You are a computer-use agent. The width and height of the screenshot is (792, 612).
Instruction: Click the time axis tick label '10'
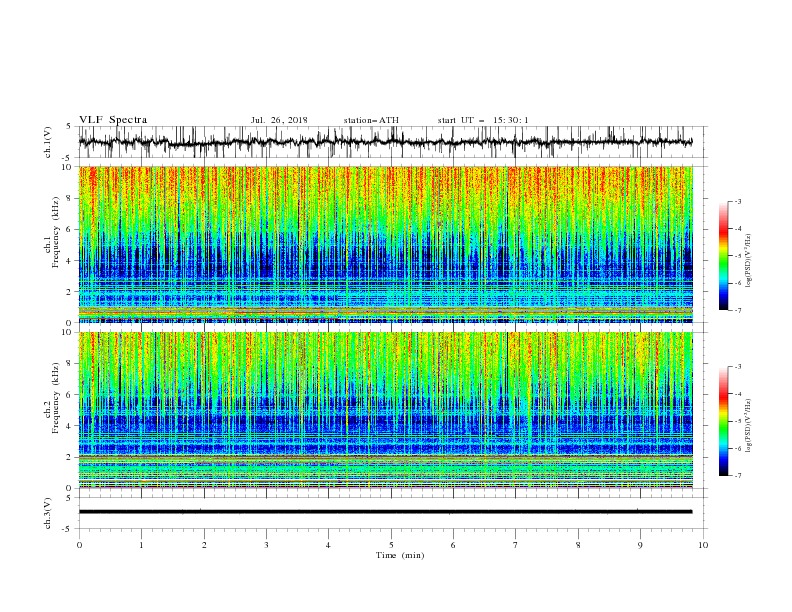703,545
